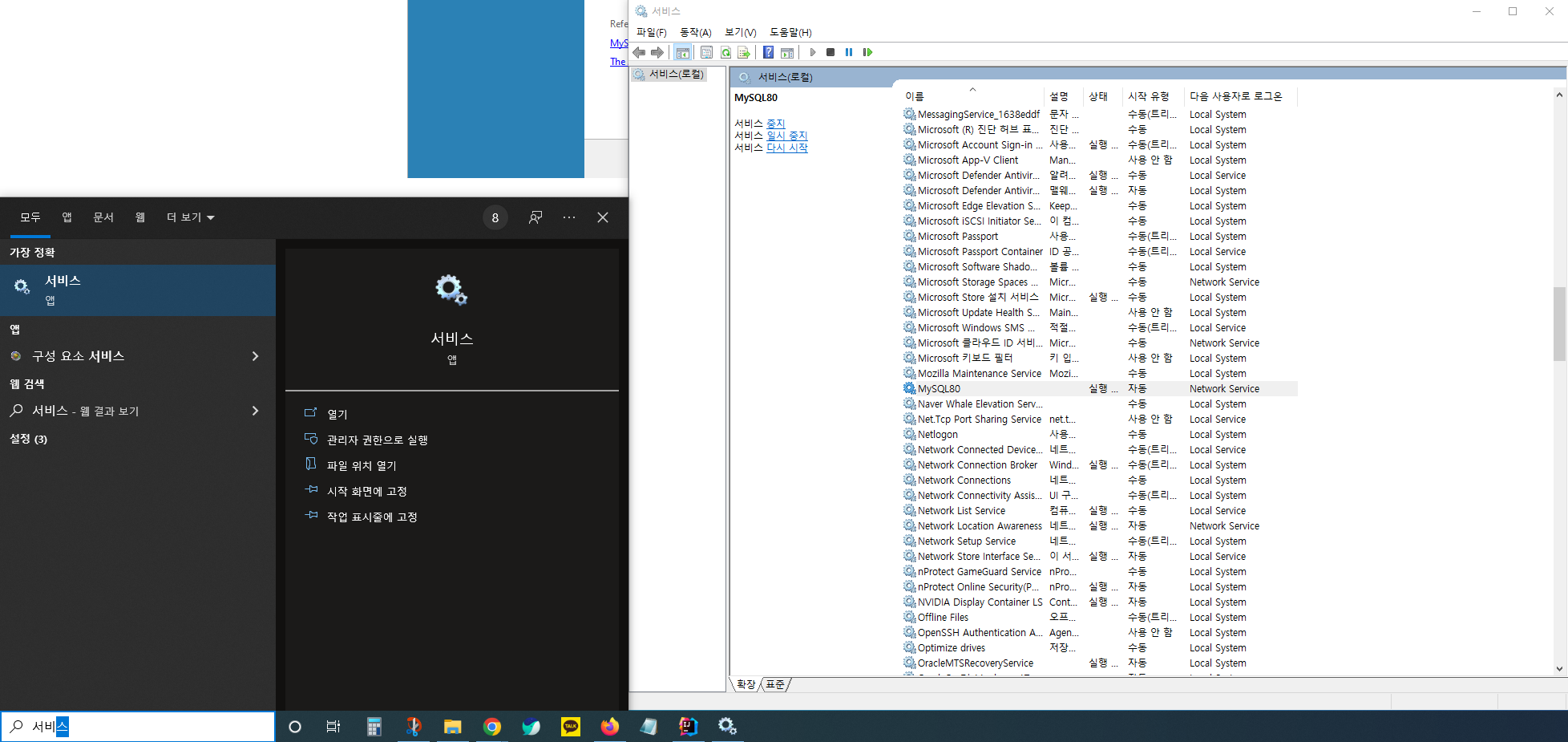The image size is (1568, 742).
Task: Open Calculator from the taskbar
Action: [x=374, y=727]
